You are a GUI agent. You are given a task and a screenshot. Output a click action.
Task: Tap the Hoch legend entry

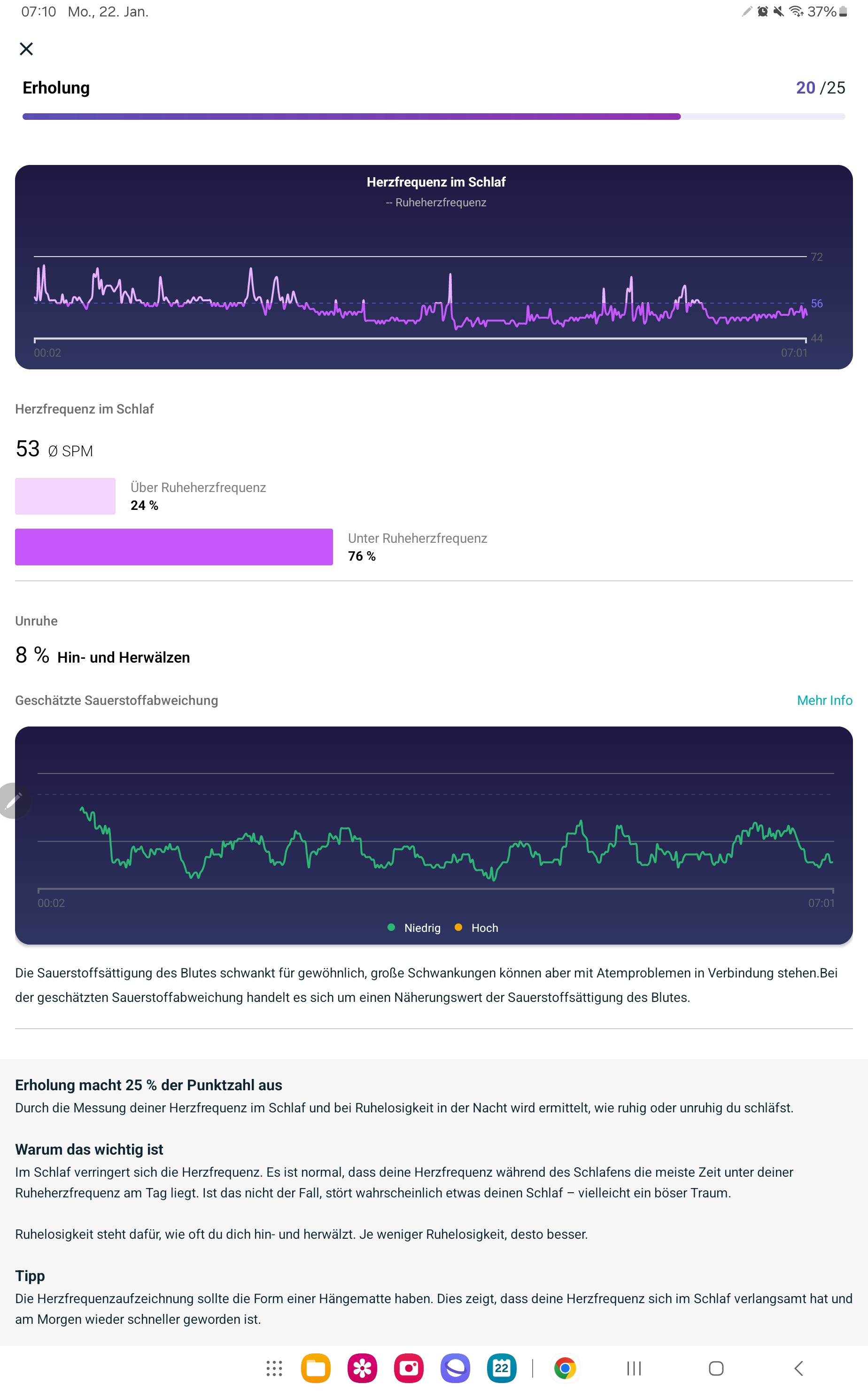pos(477,928)
